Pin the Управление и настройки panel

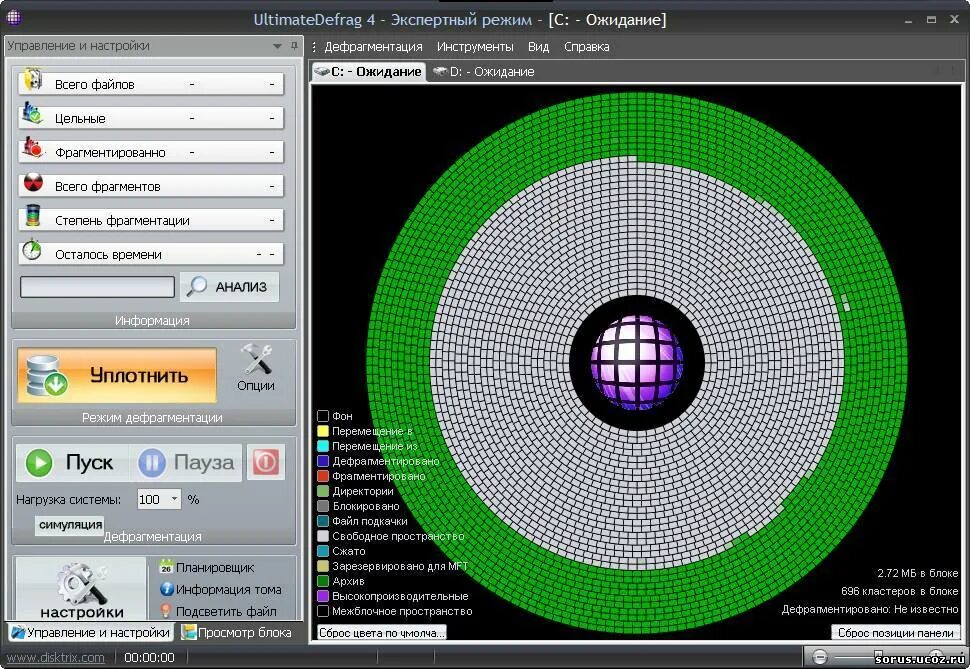[294, 46]
